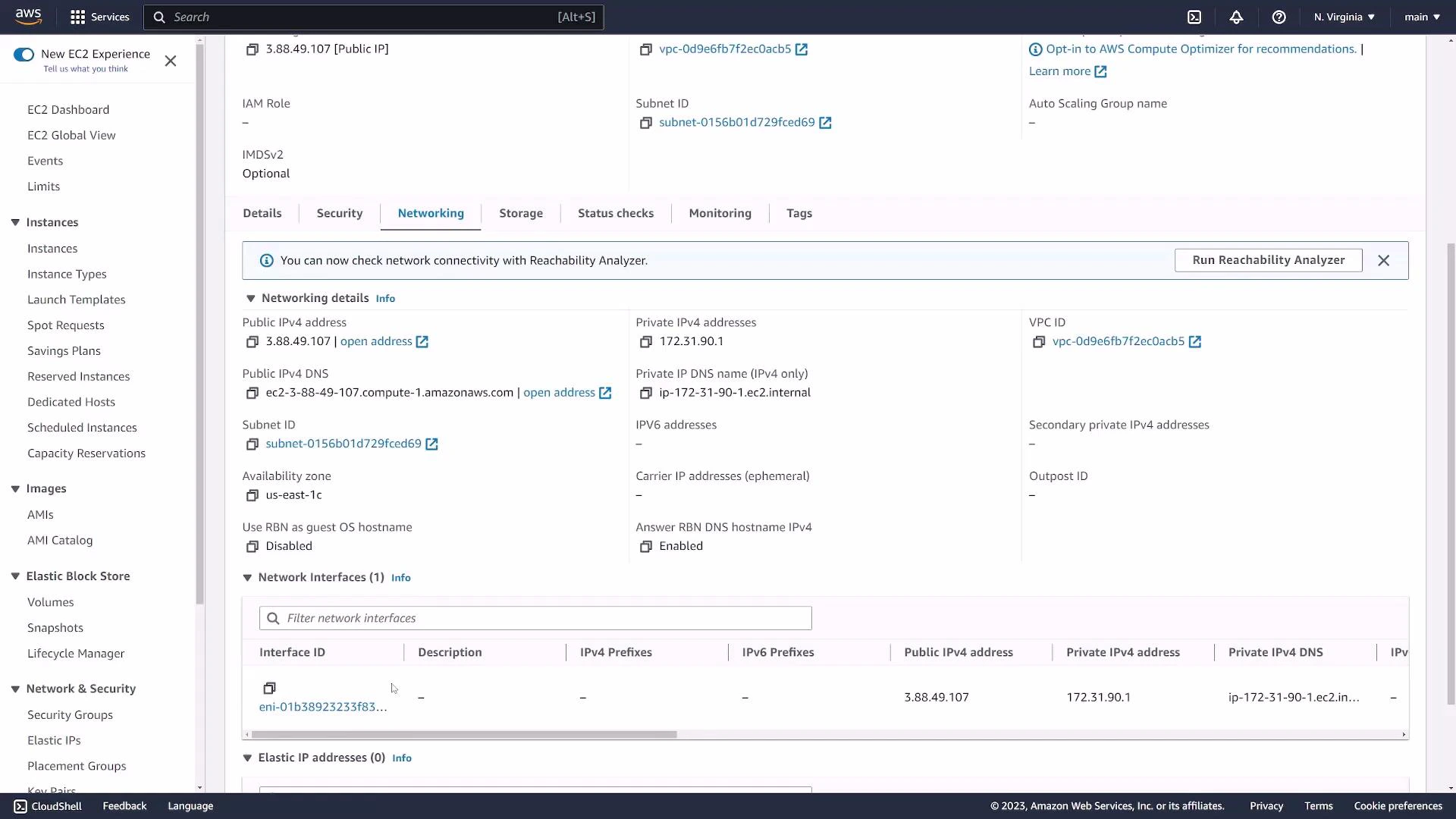Click the AWS home logo

[28, 16]
